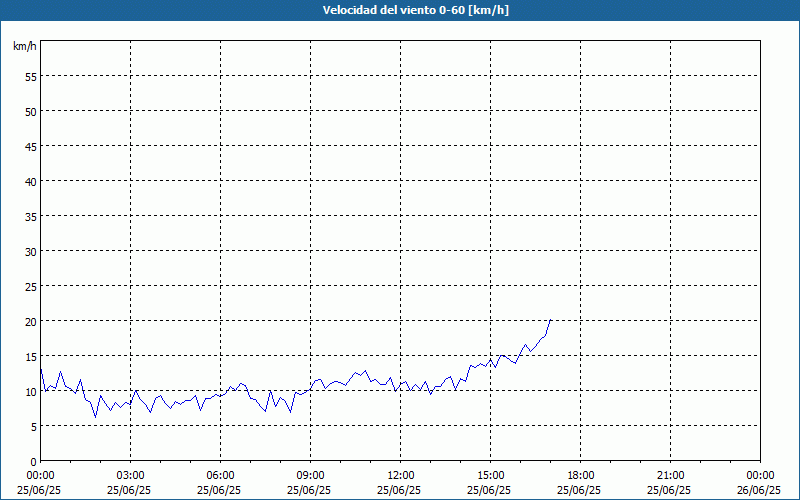Click the 26/06/25 date label
The image size is (800, 500).
tap(759, 490)
